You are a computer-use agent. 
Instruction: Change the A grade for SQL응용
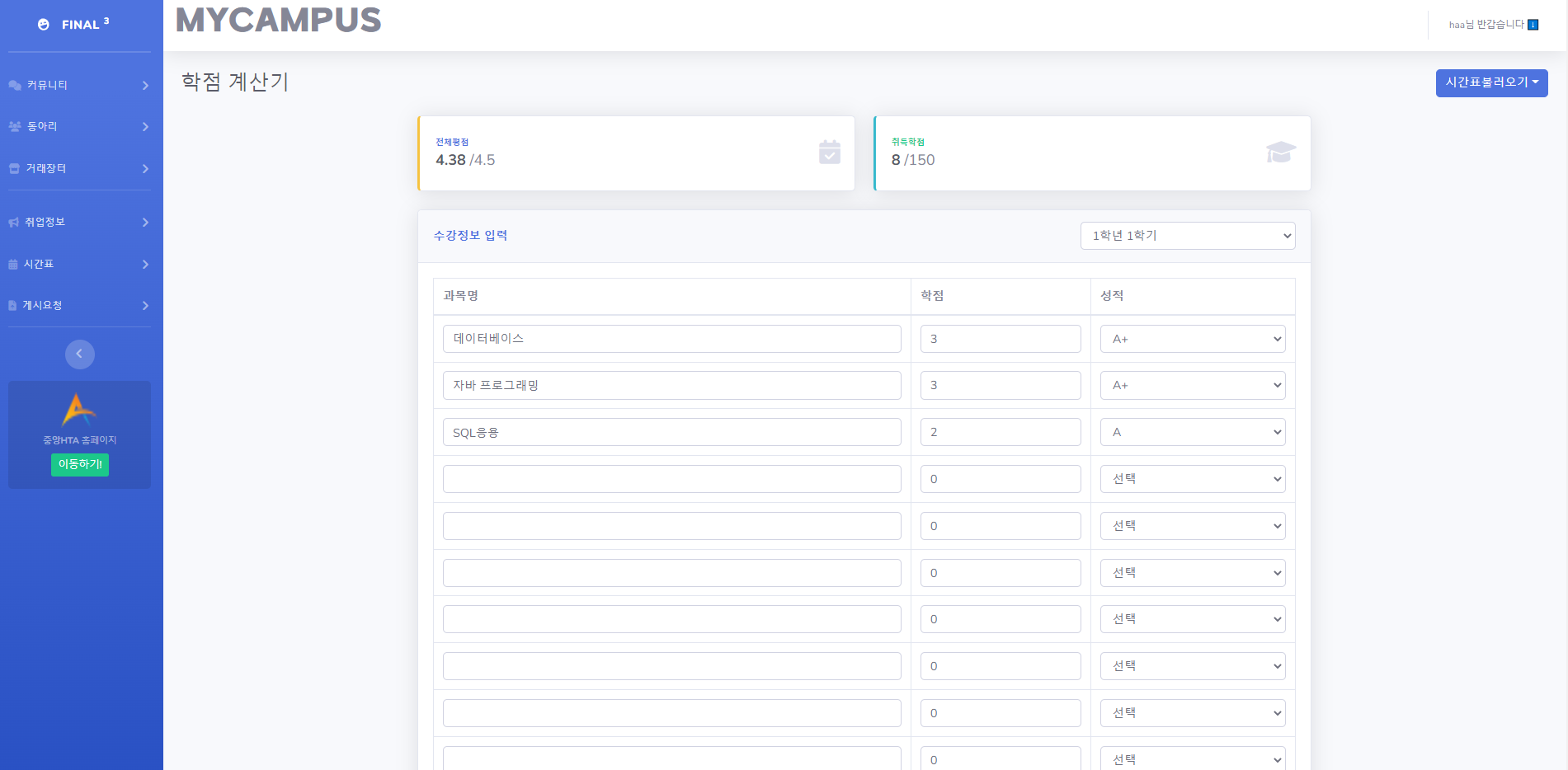[x=1193, y=431]
